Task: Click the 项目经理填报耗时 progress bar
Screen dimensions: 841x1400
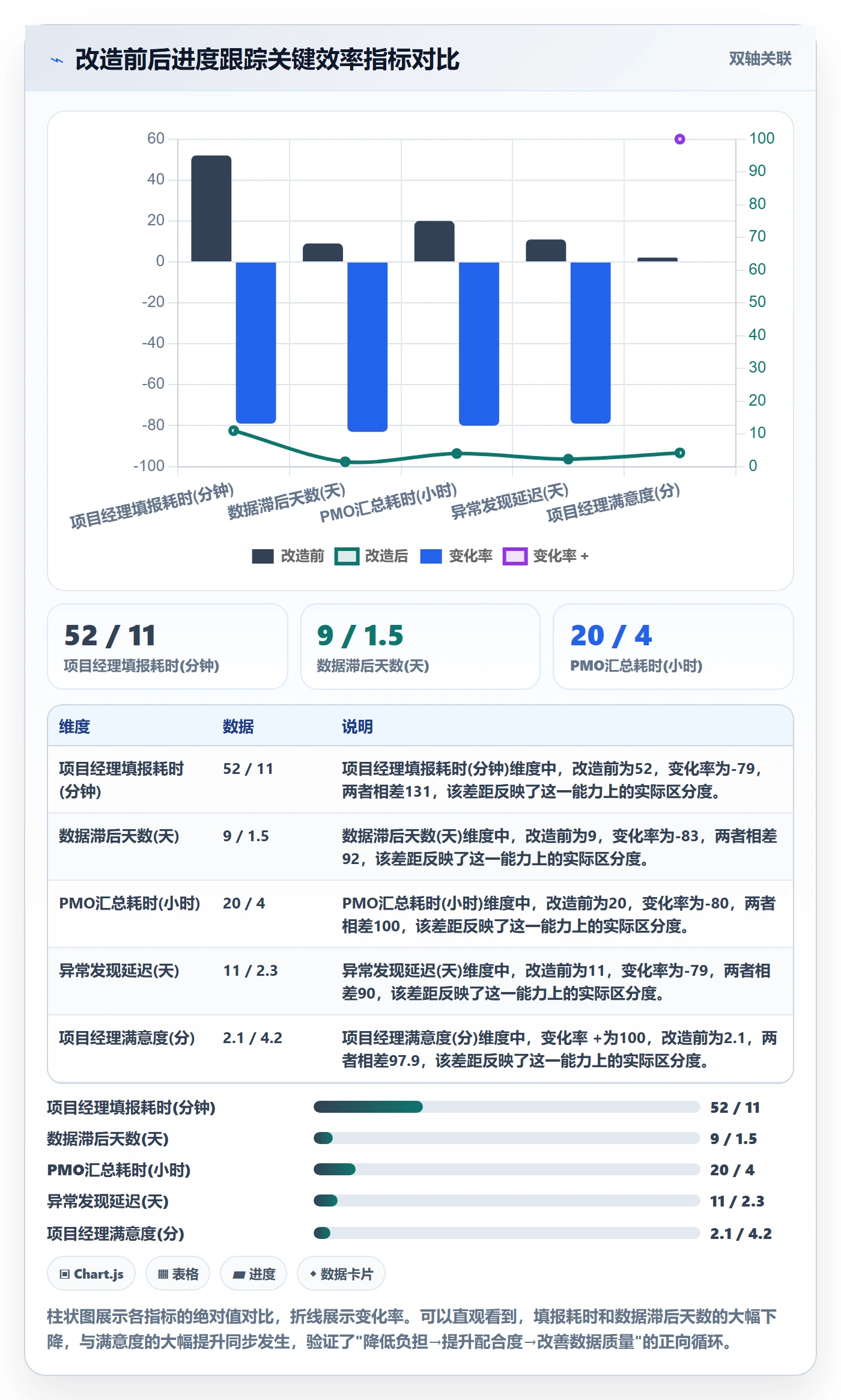Action: pos(506,1107)
